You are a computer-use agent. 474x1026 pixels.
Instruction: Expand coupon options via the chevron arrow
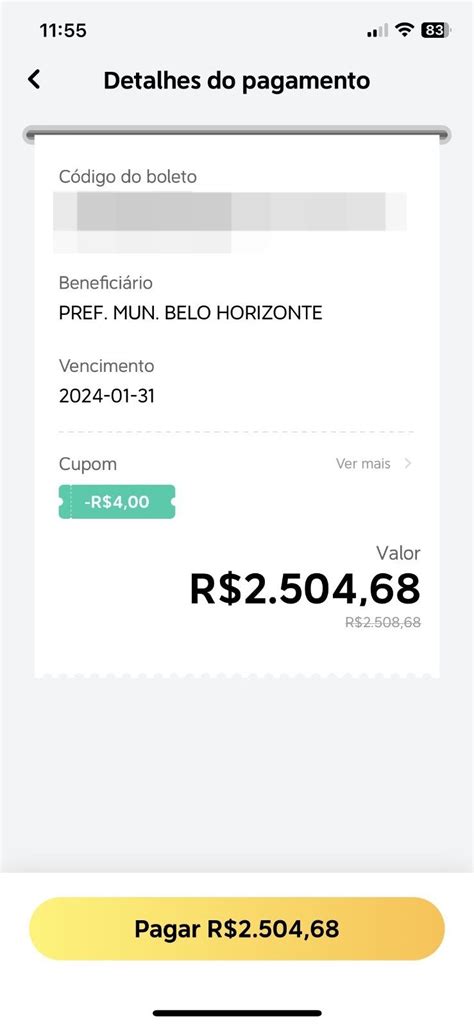[x=408, y=464]
